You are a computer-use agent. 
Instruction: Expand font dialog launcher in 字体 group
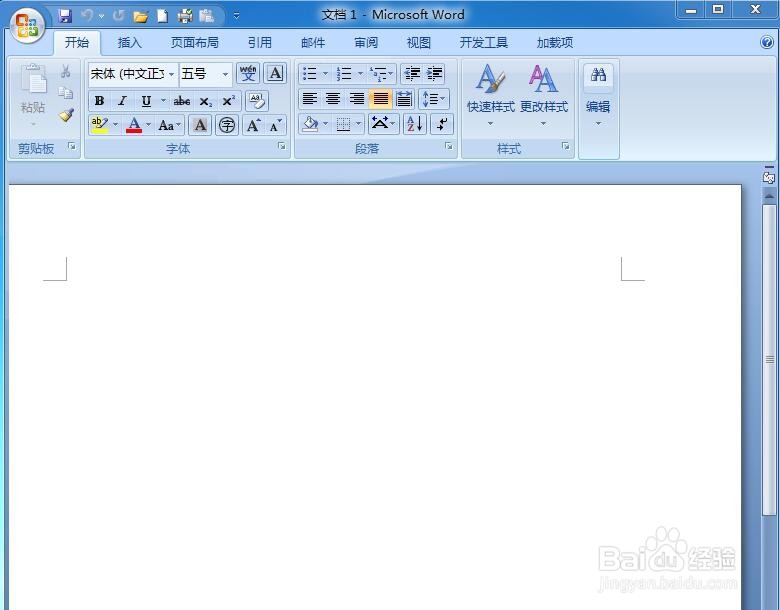[282, 146]
